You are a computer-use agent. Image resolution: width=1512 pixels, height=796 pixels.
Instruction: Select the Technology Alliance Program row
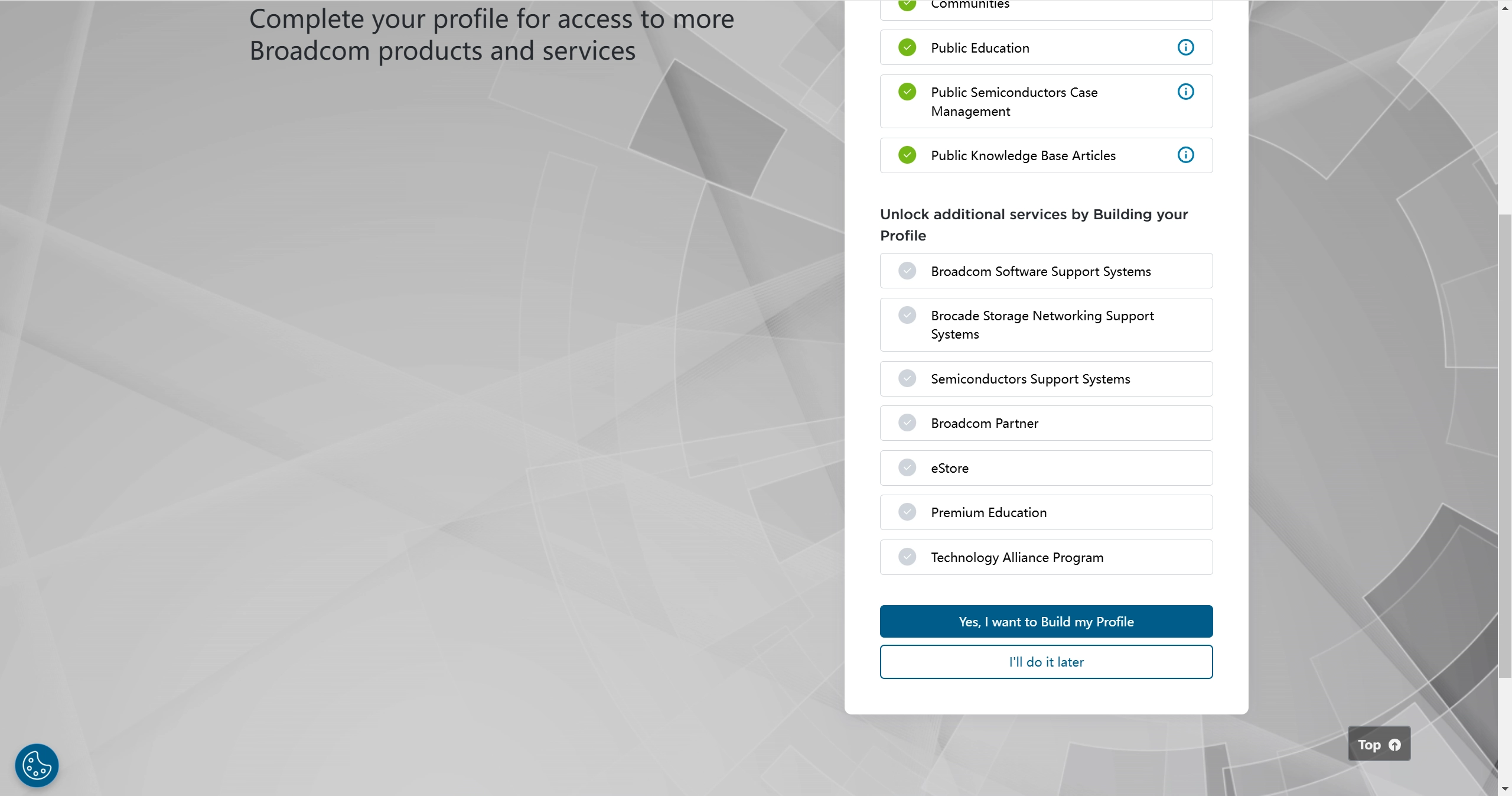[x=1046, y=557]
